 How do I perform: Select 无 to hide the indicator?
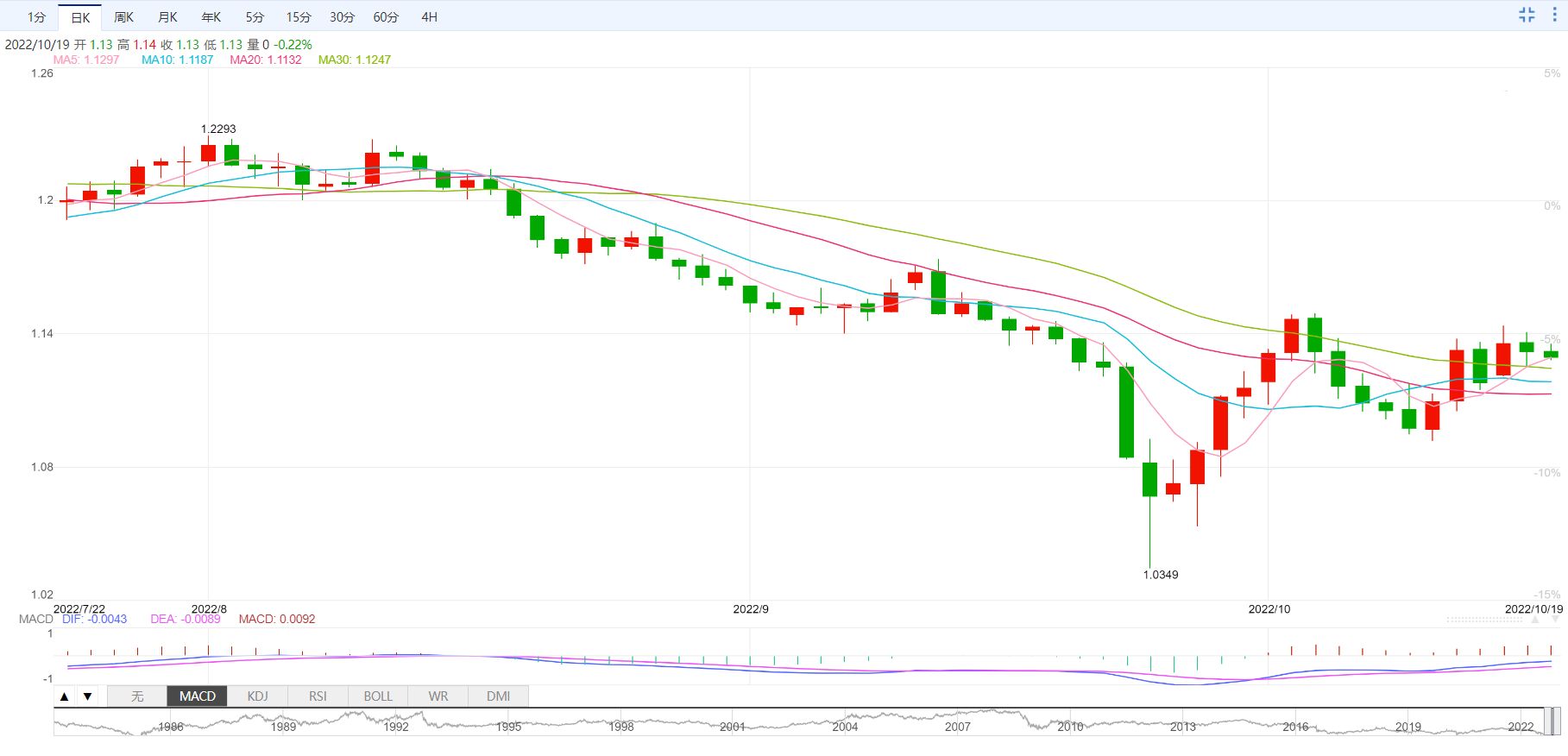pos(137,696)
